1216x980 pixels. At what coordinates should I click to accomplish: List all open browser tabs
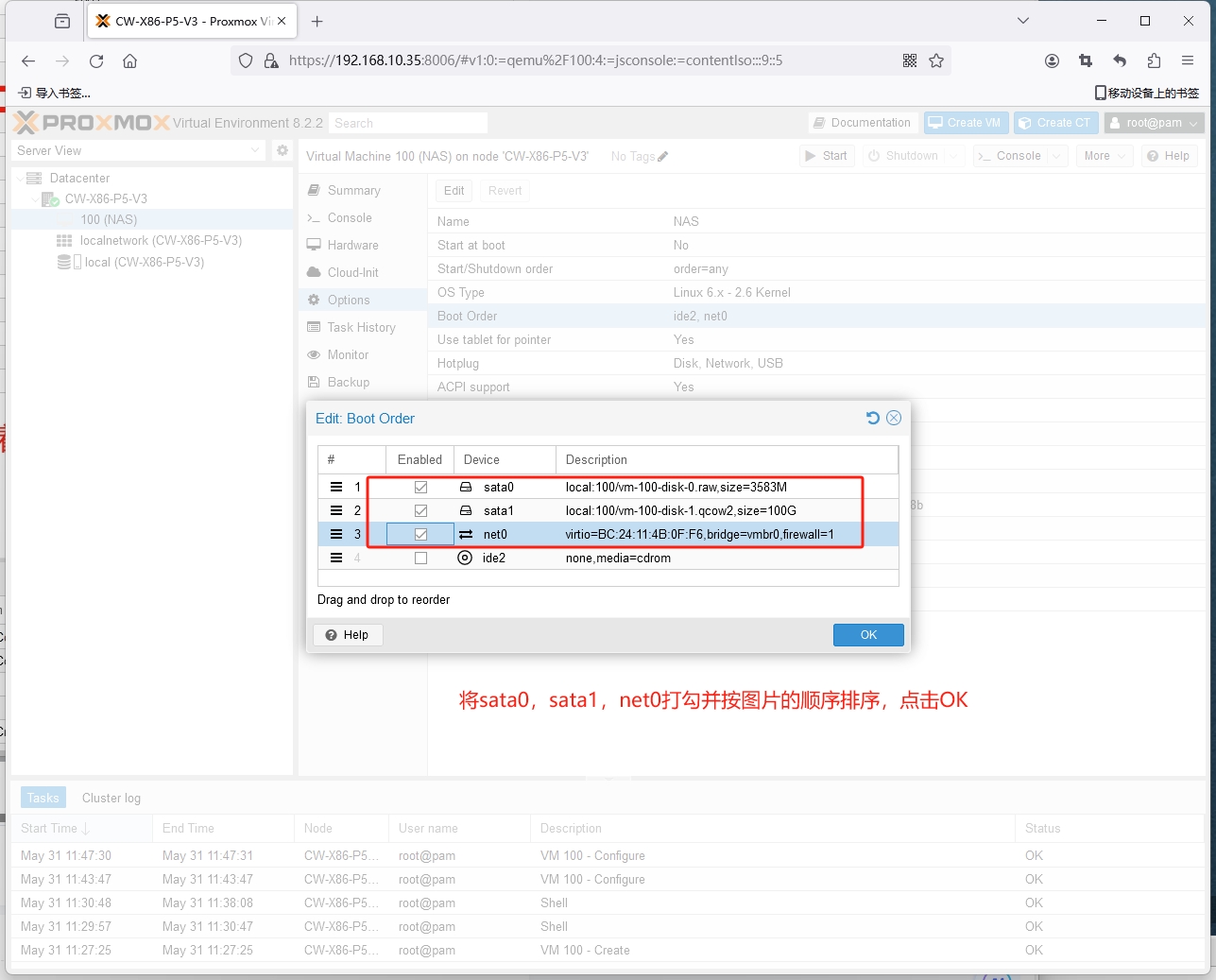pyautogui.click(x=1023, y=20)
